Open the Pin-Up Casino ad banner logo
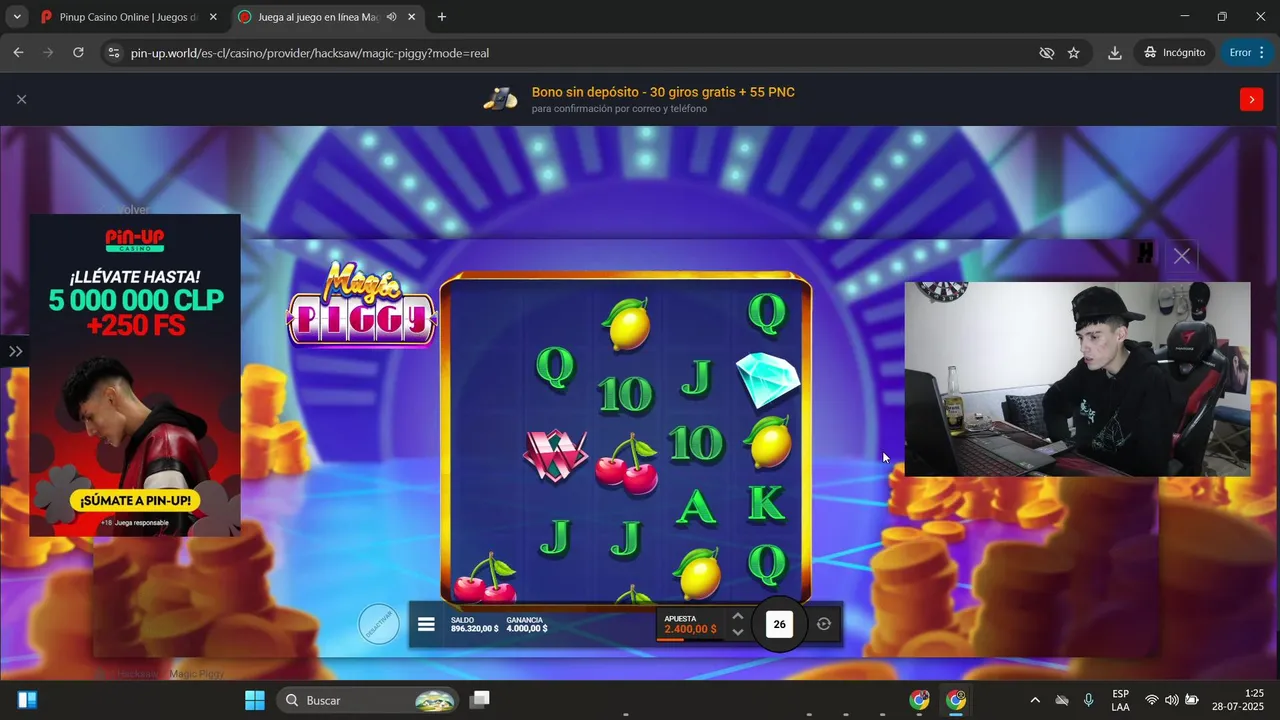Screen dimensions: 1280x720 (135, 240)
